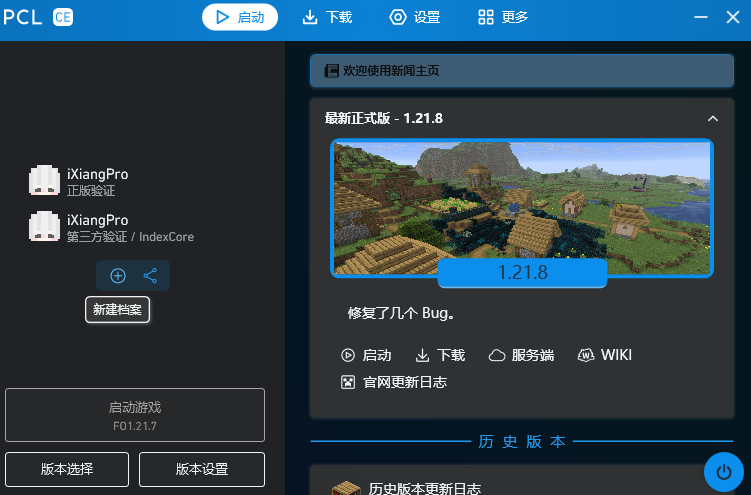Click the four-squares grid icon in top bar
The image size is (751, 495).
[486, 17]
